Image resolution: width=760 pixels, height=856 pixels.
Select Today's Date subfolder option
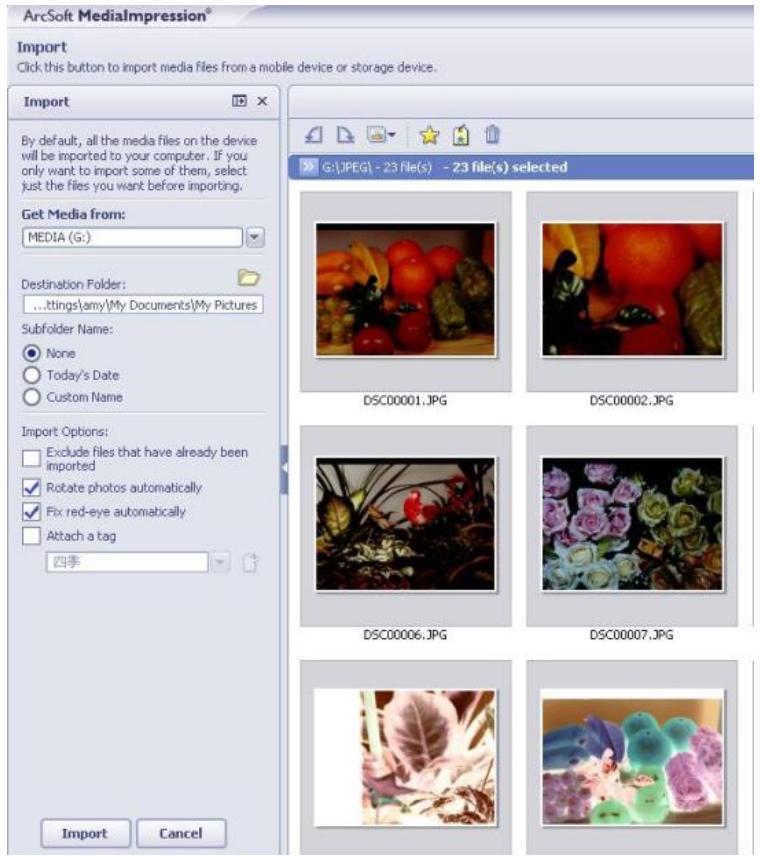32,375
